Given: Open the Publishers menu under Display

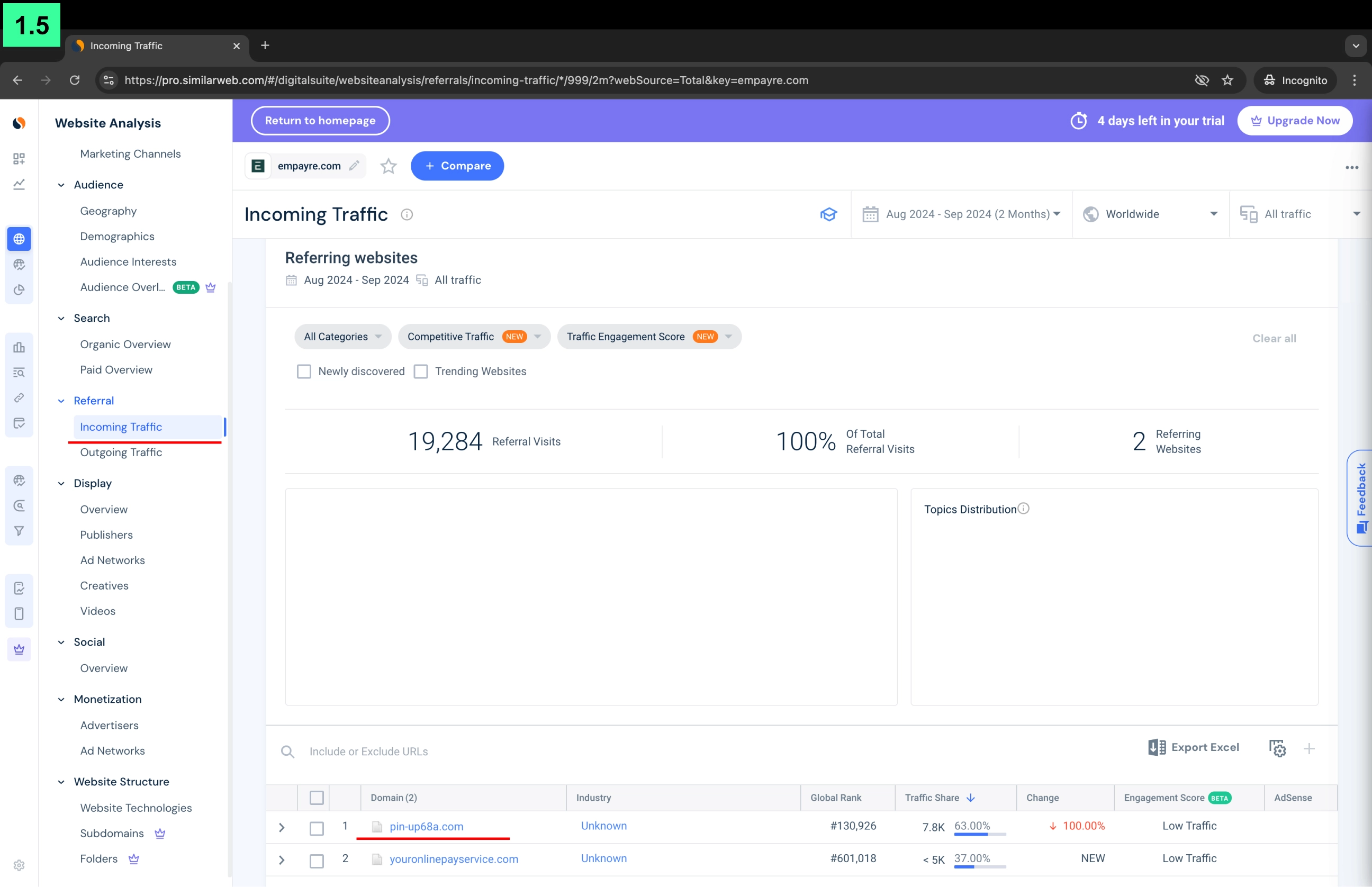Looking at the screenshot, I should point(106,535).
